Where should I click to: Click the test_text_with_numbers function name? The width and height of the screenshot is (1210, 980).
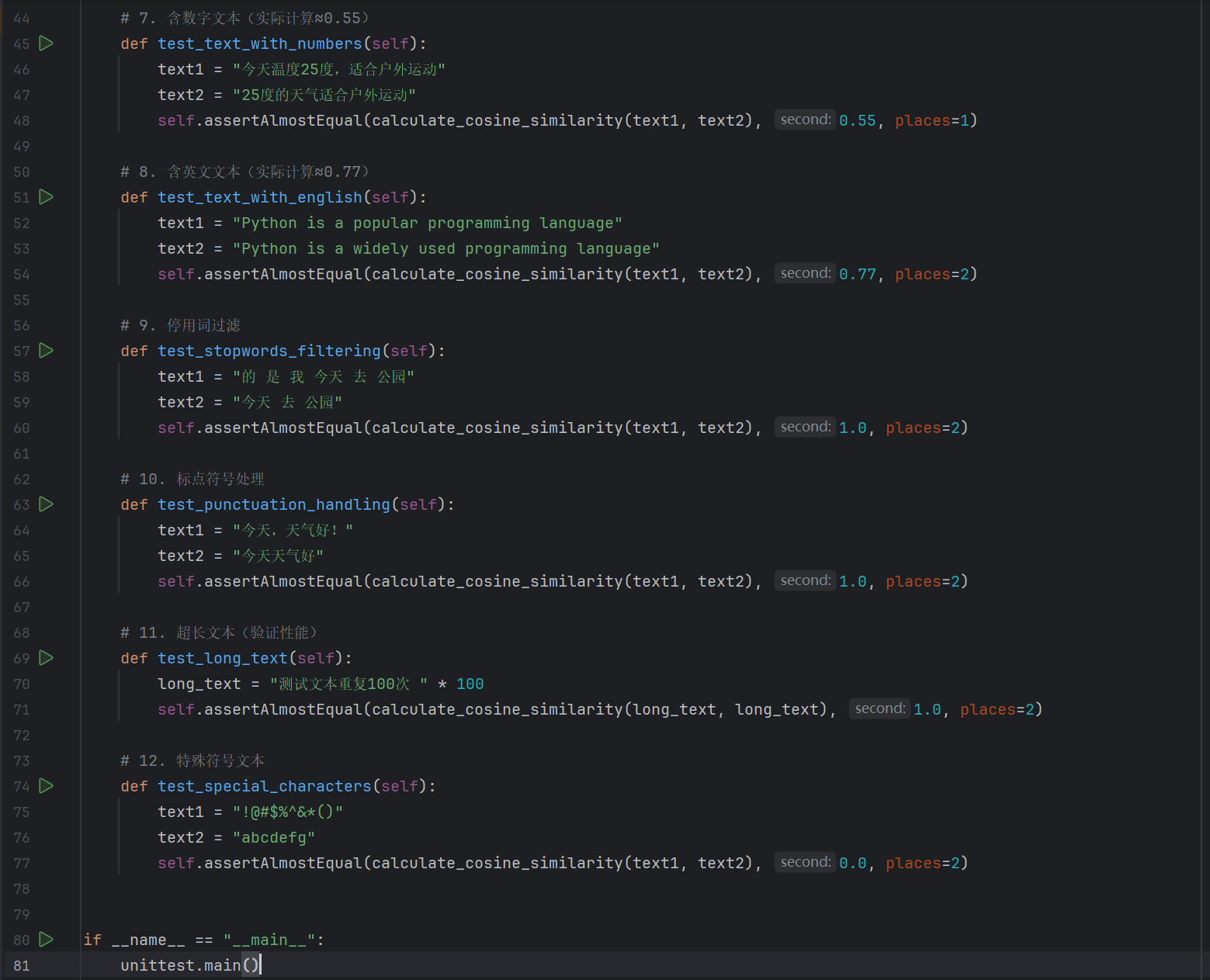point(260,44)
